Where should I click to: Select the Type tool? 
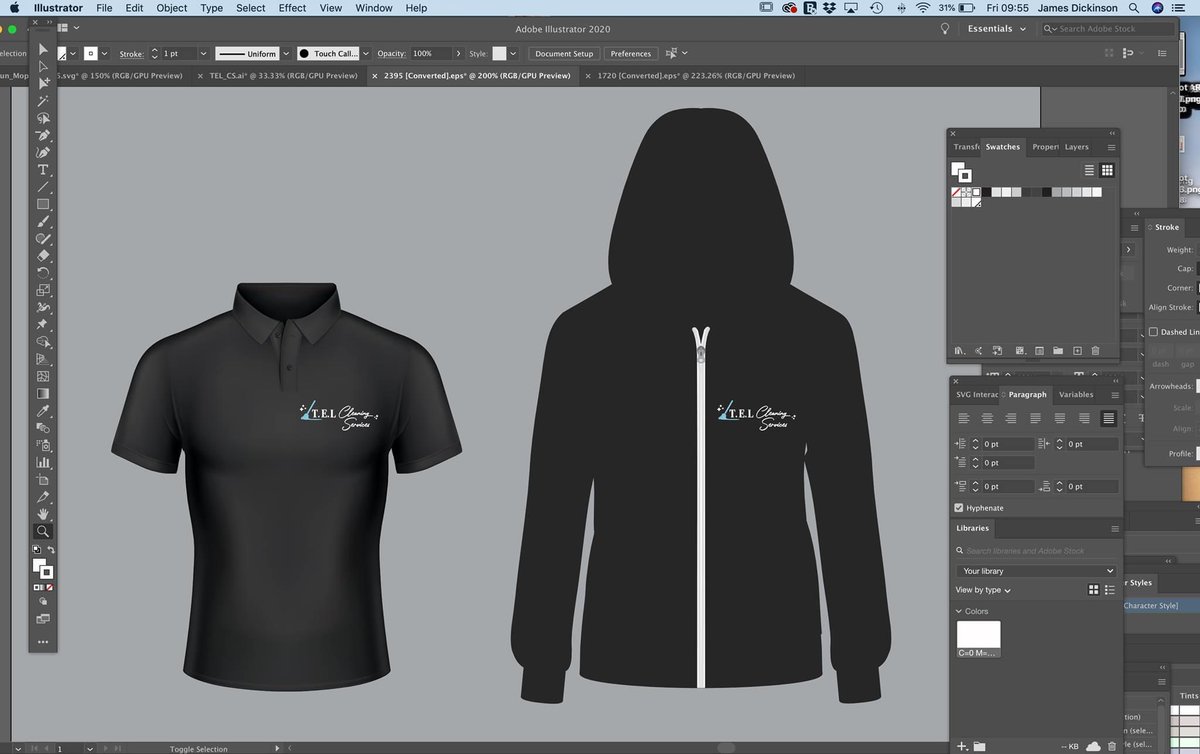(43, 170)
